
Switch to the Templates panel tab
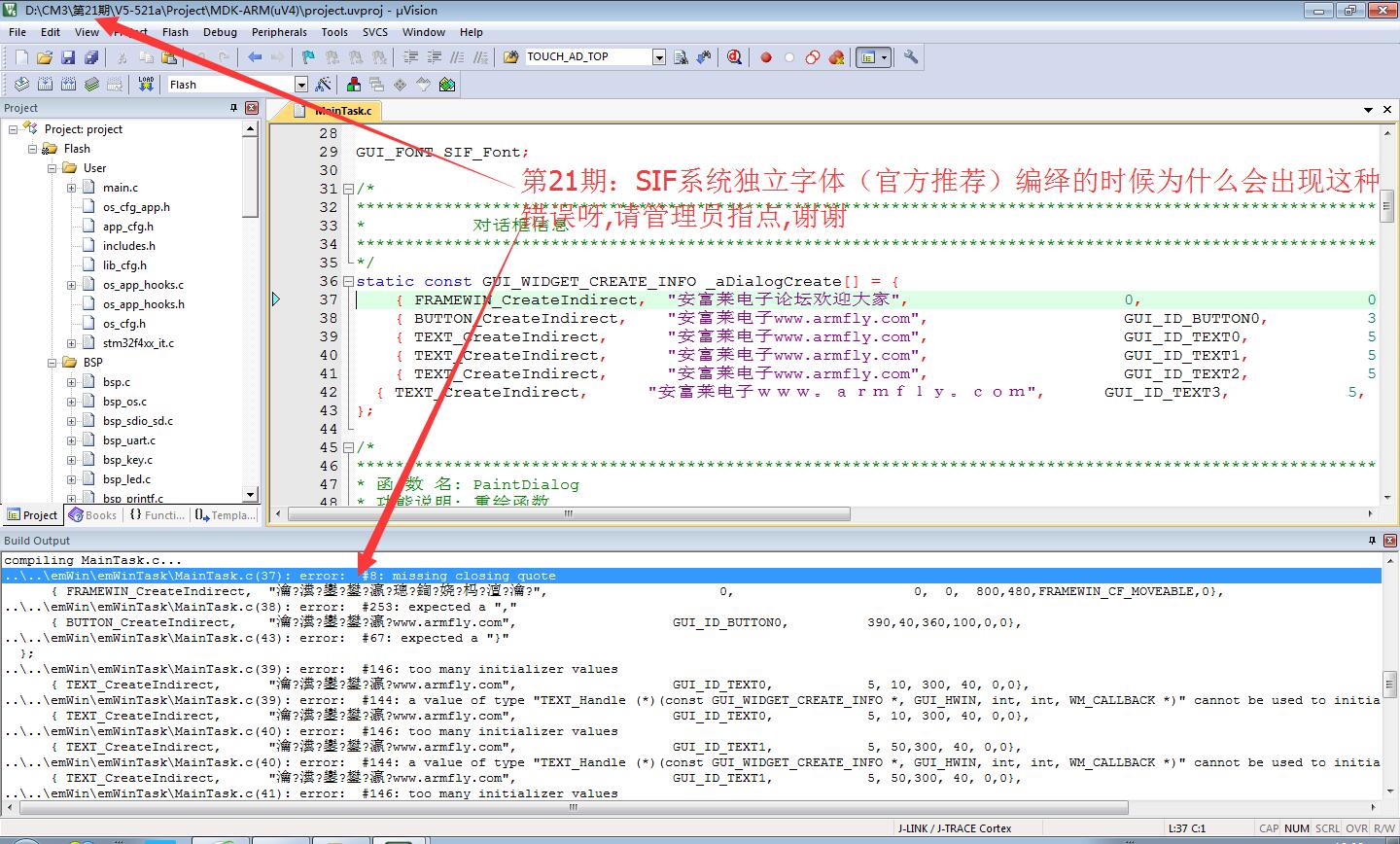click(x=225, y=515)
